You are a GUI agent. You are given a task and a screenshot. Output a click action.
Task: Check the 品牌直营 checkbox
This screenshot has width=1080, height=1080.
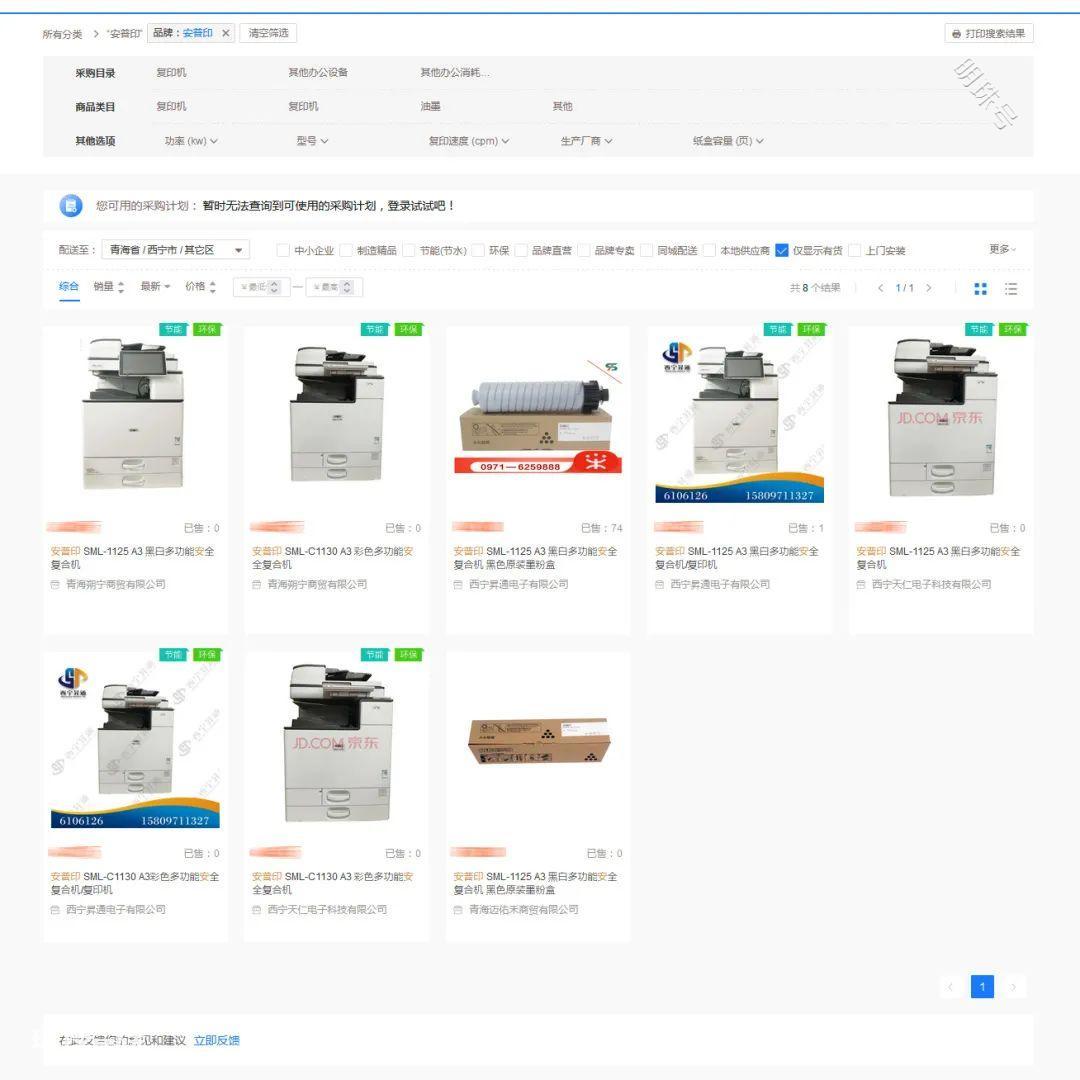click(521, 250)
